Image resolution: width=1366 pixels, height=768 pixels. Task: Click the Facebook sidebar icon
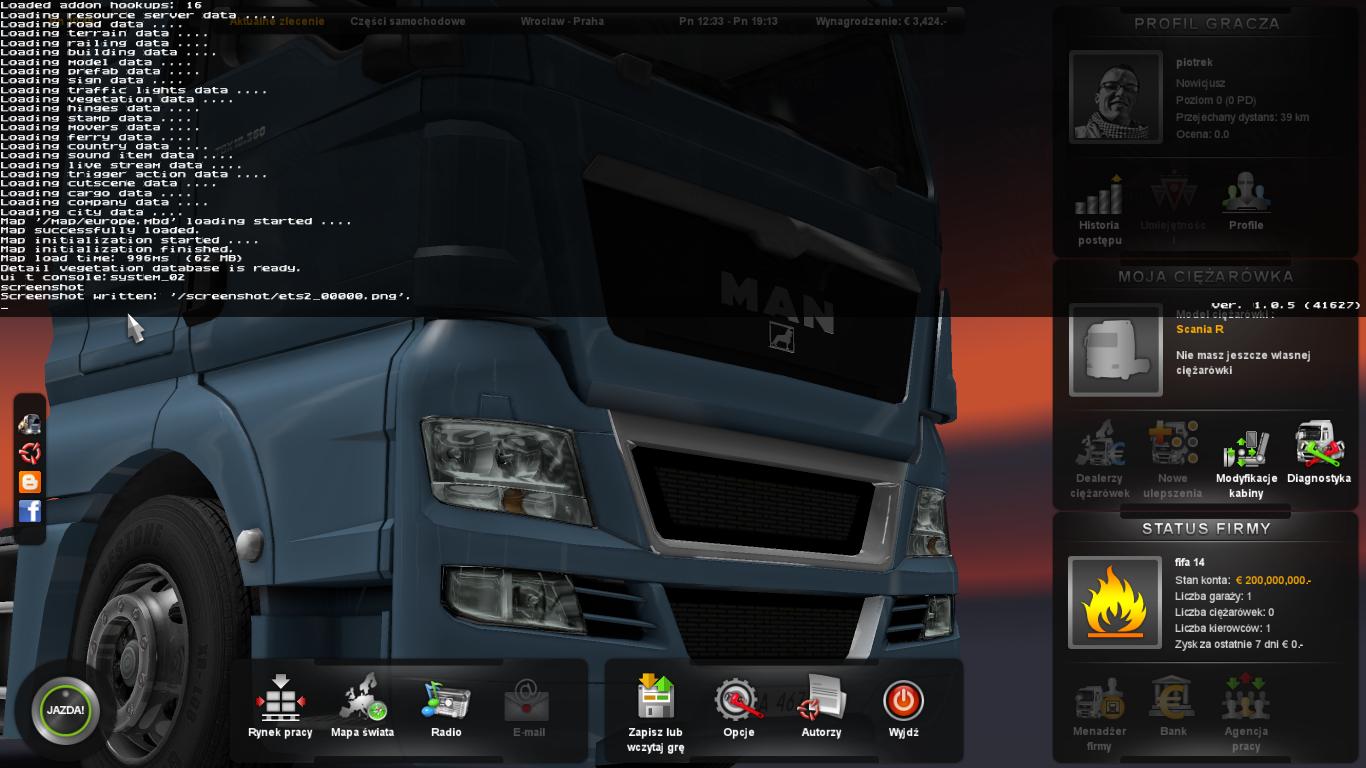pyautogui.click(x=30, y=511)
